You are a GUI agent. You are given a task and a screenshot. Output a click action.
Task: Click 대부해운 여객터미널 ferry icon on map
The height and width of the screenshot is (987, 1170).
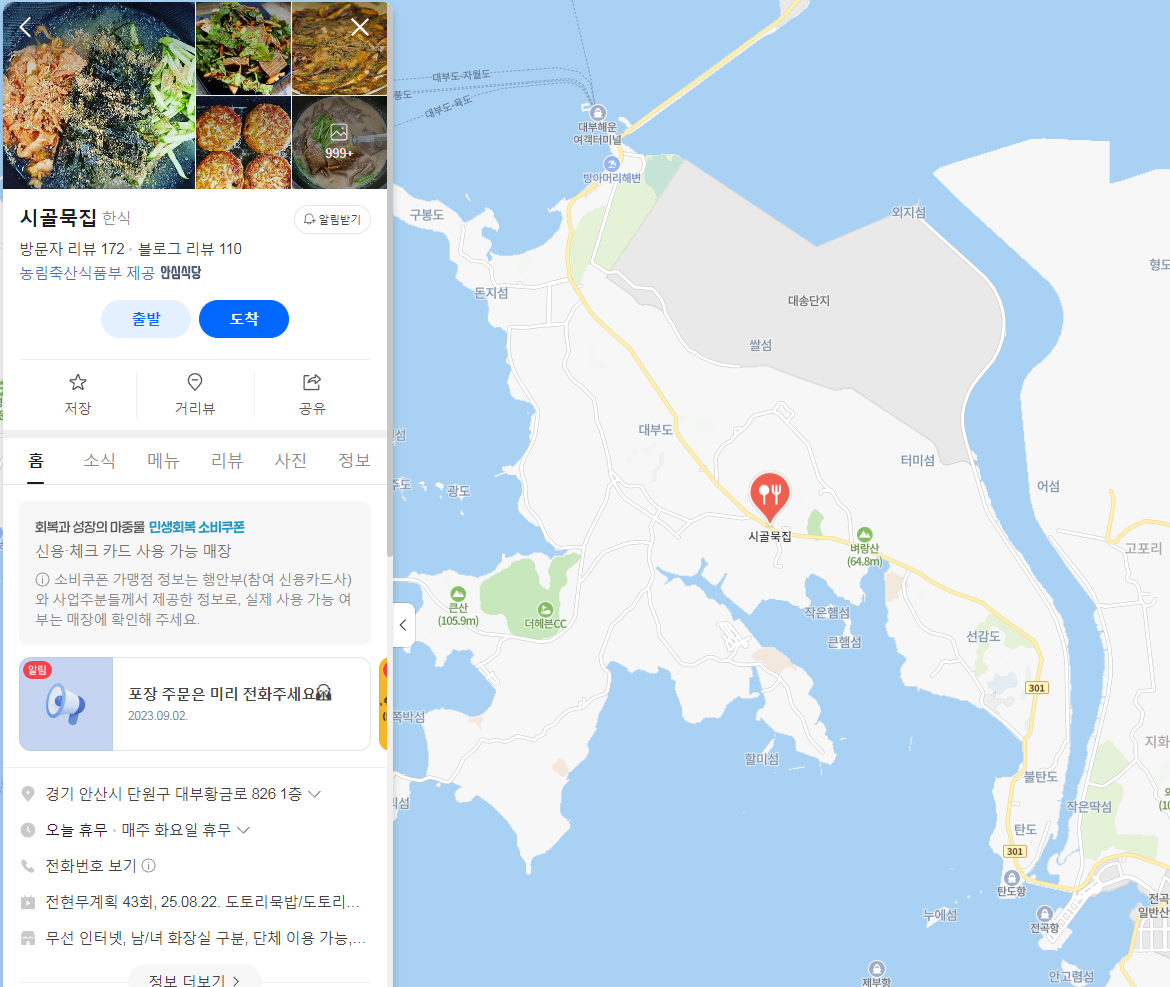pos(598,113)
